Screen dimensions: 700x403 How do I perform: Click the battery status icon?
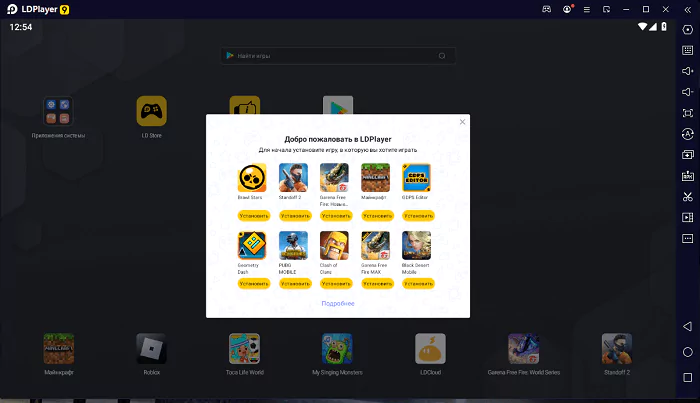pyautogui.click(x=664, y=27)
